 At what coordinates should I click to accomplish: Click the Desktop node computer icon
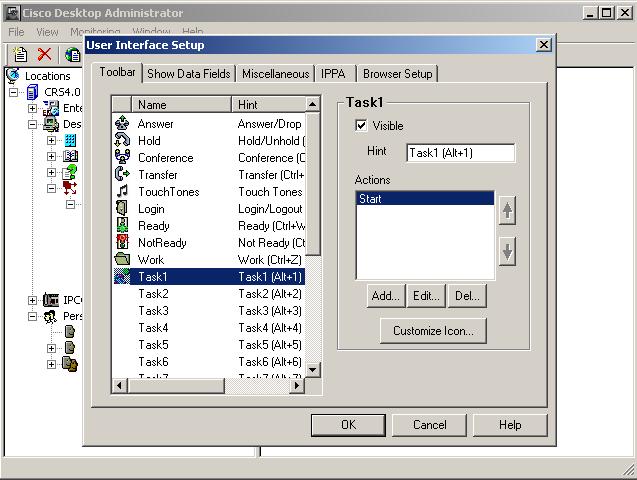[x=51, y=124]
